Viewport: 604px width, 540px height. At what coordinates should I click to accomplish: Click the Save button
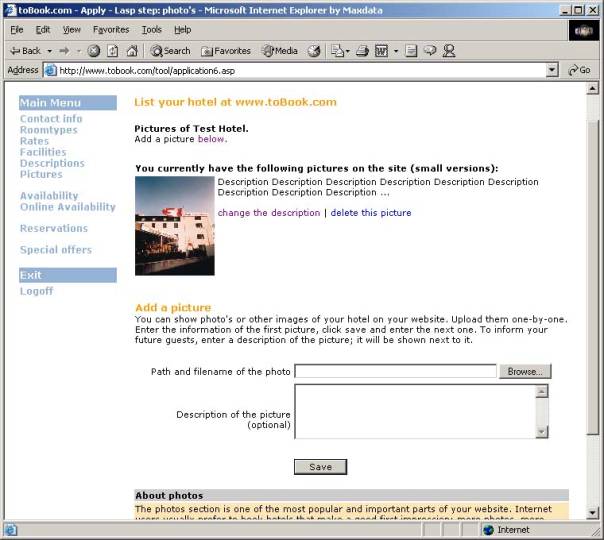[x=320, y=467]
